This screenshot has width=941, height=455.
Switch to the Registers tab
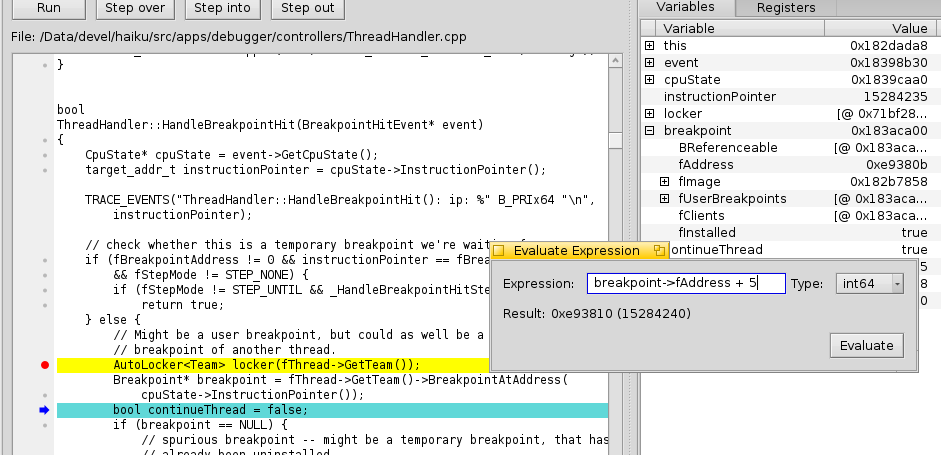point(785,8)
